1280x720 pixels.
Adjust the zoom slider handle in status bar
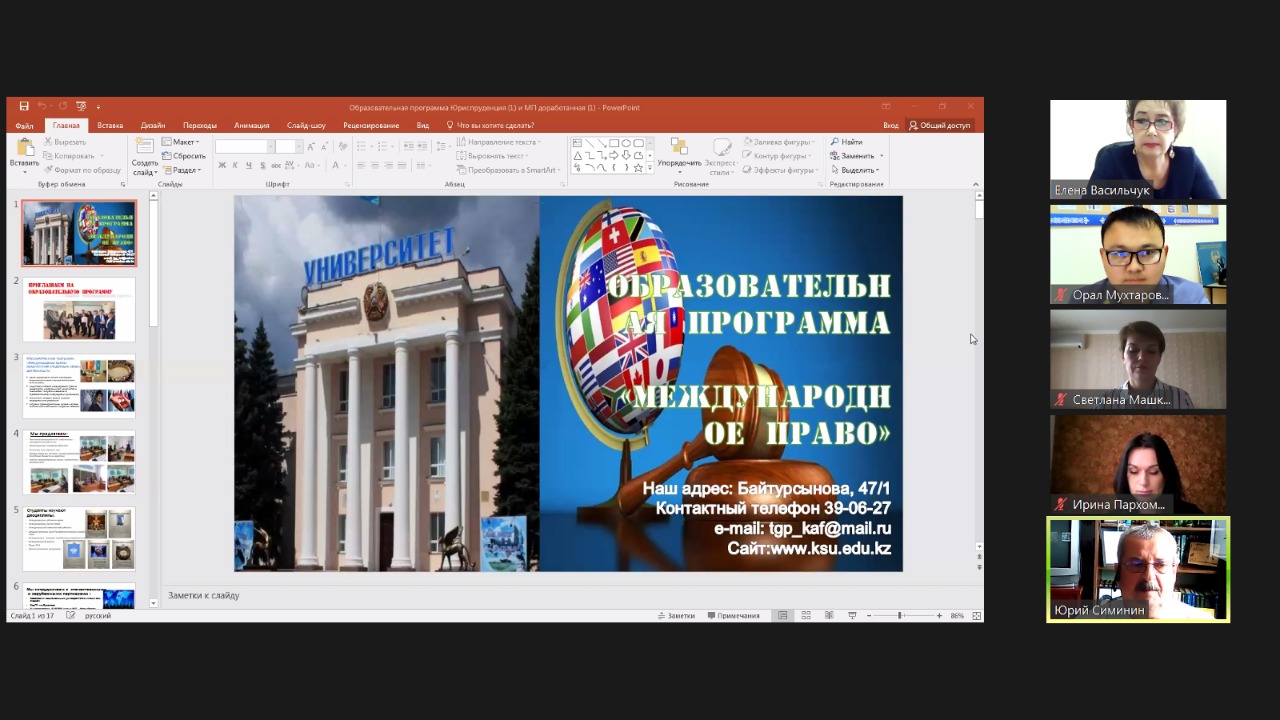tap(899, 616)
